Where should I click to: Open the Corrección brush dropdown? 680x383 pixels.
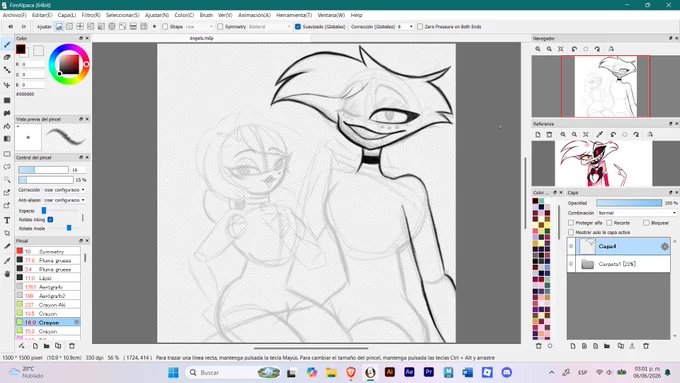click(x=64, y=190)
